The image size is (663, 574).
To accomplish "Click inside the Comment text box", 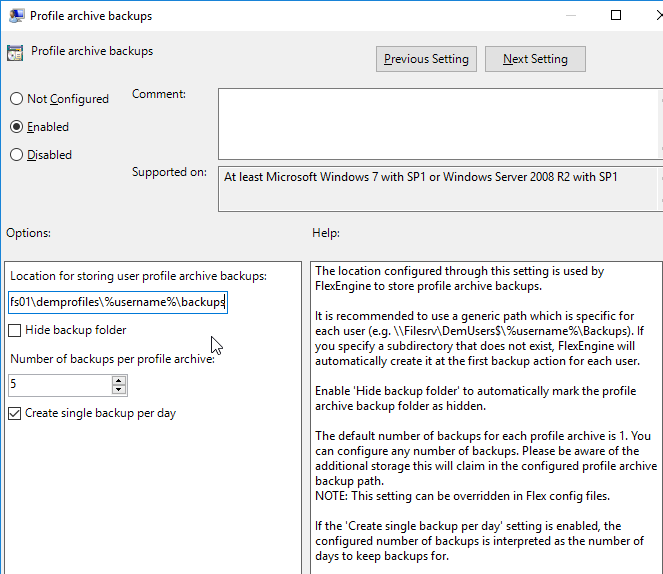I will 440,124.
